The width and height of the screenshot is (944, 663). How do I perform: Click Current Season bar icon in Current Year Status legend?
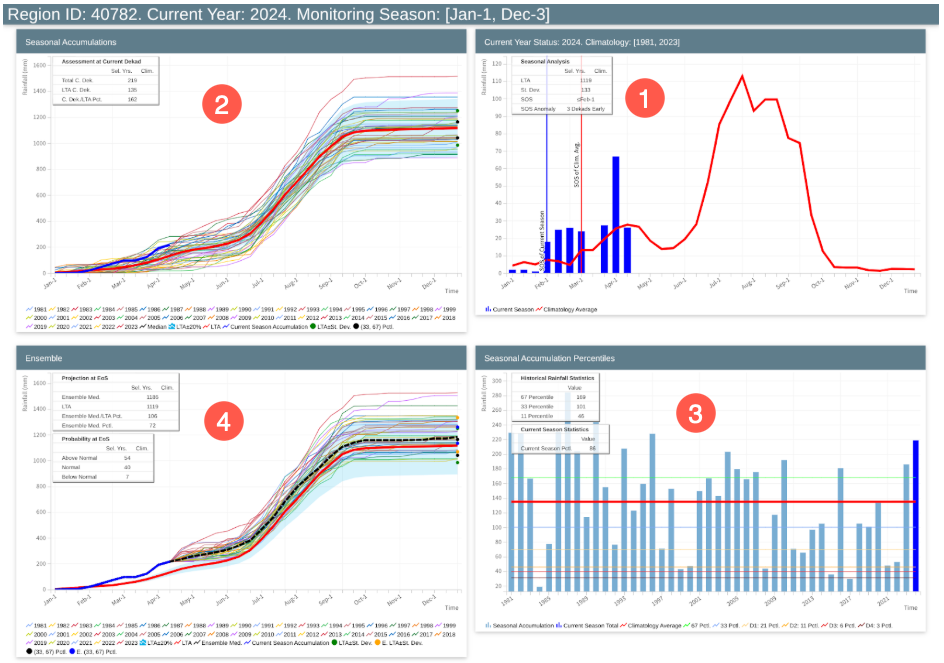click(x=488, y=310)
